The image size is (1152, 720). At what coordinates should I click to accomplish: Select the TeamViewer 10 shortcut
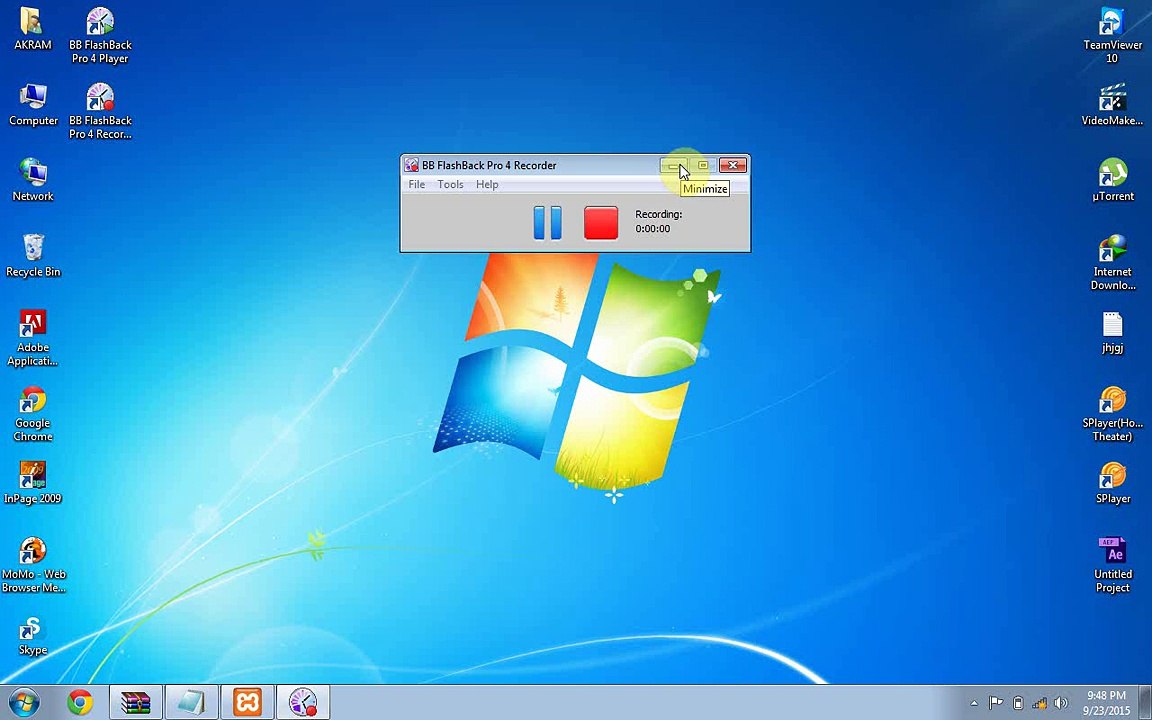tap(1112, 35)
